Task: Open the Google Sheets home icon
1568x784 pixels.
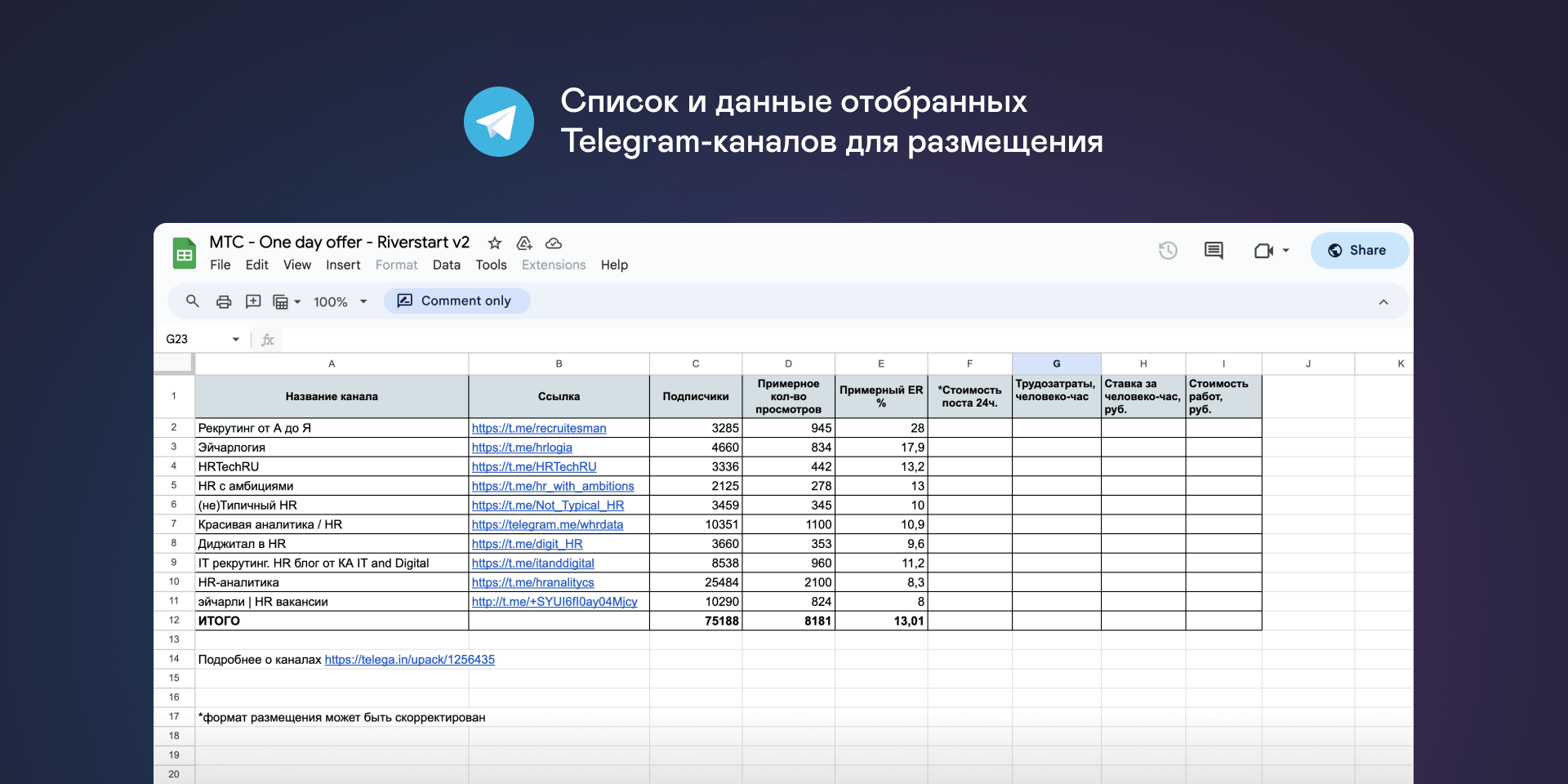Action: pos(185,253)
